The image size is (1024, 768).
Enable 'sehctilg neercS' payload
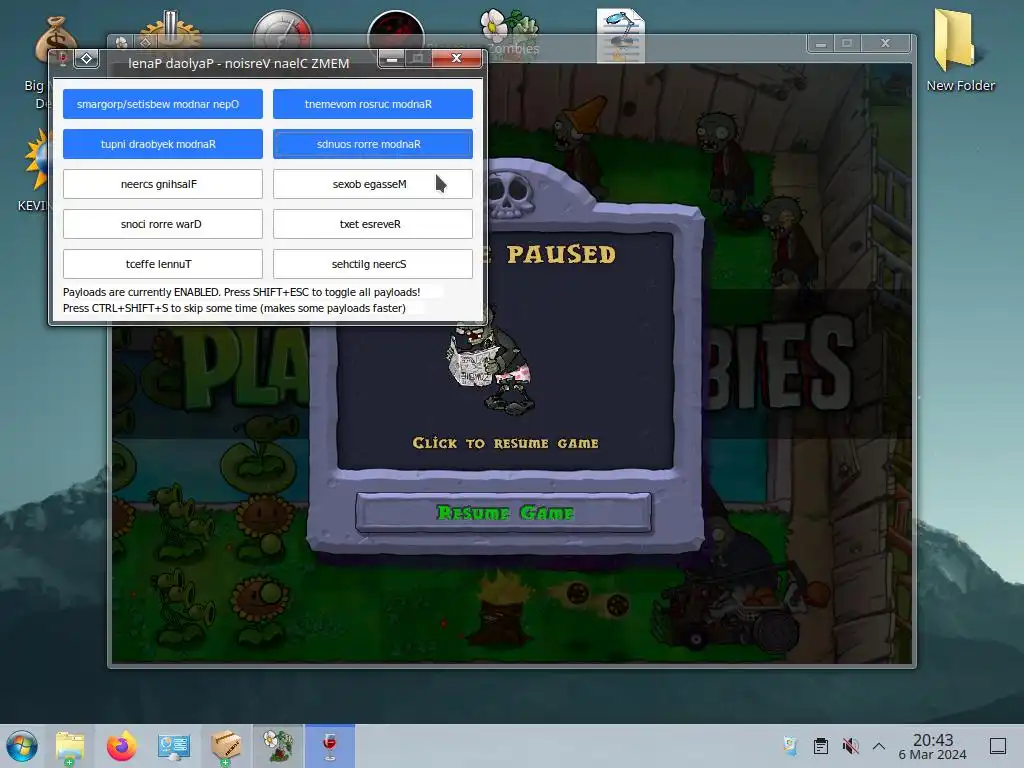[x=372, y=264]
